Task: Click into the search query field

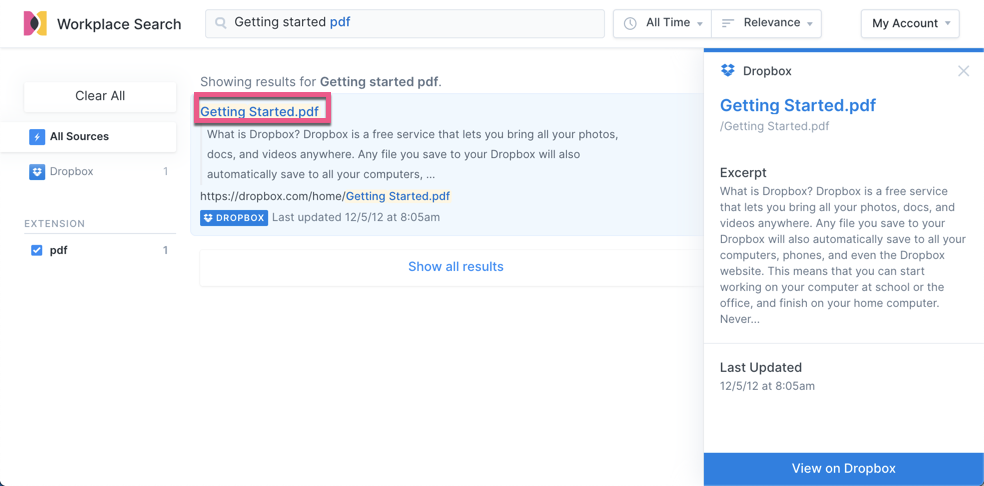Action: click(405, 23)
